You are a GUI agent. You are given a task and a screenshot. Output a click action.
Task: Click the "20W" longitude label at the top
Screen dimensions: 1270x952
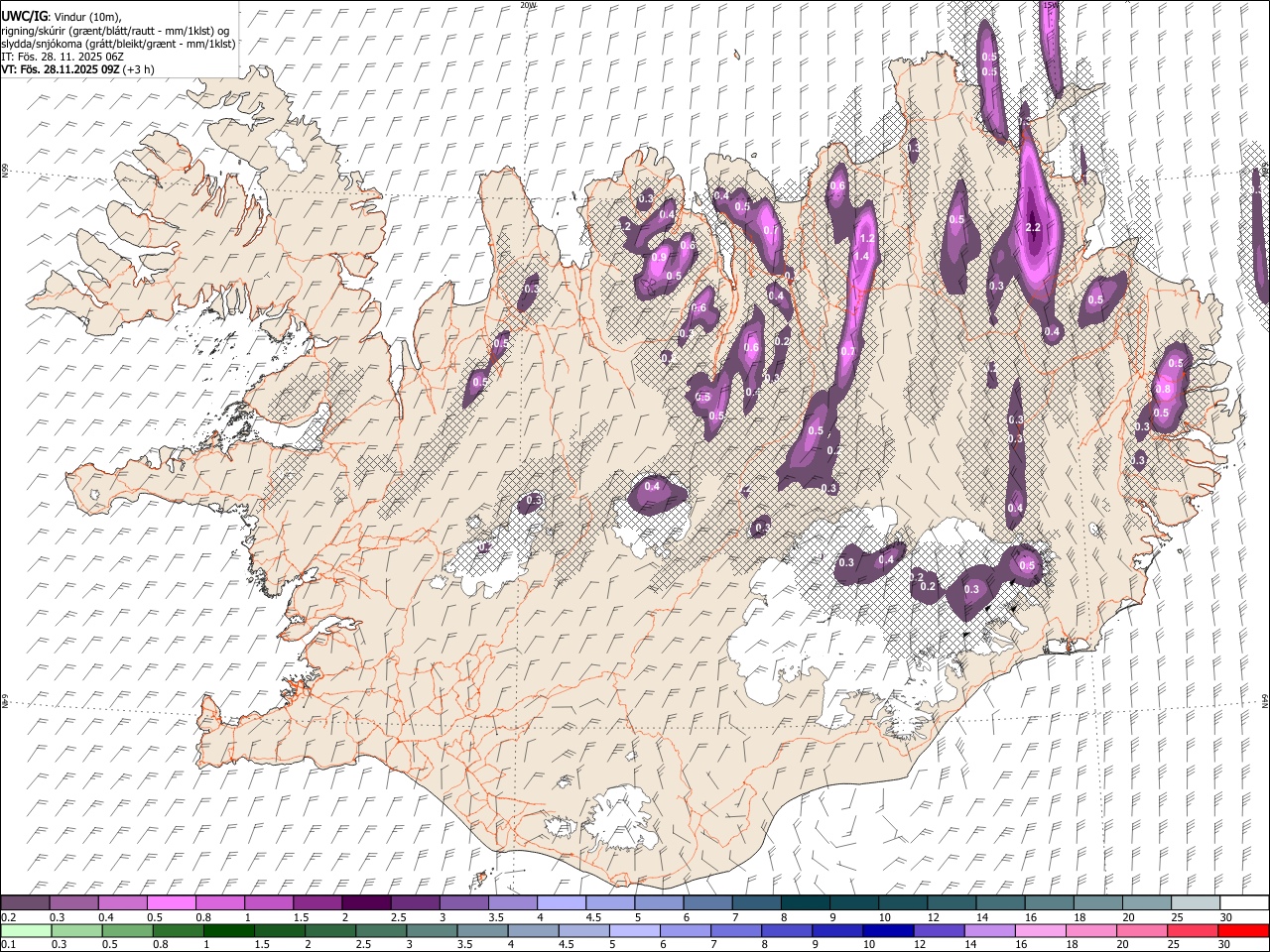tap(528, 5)
